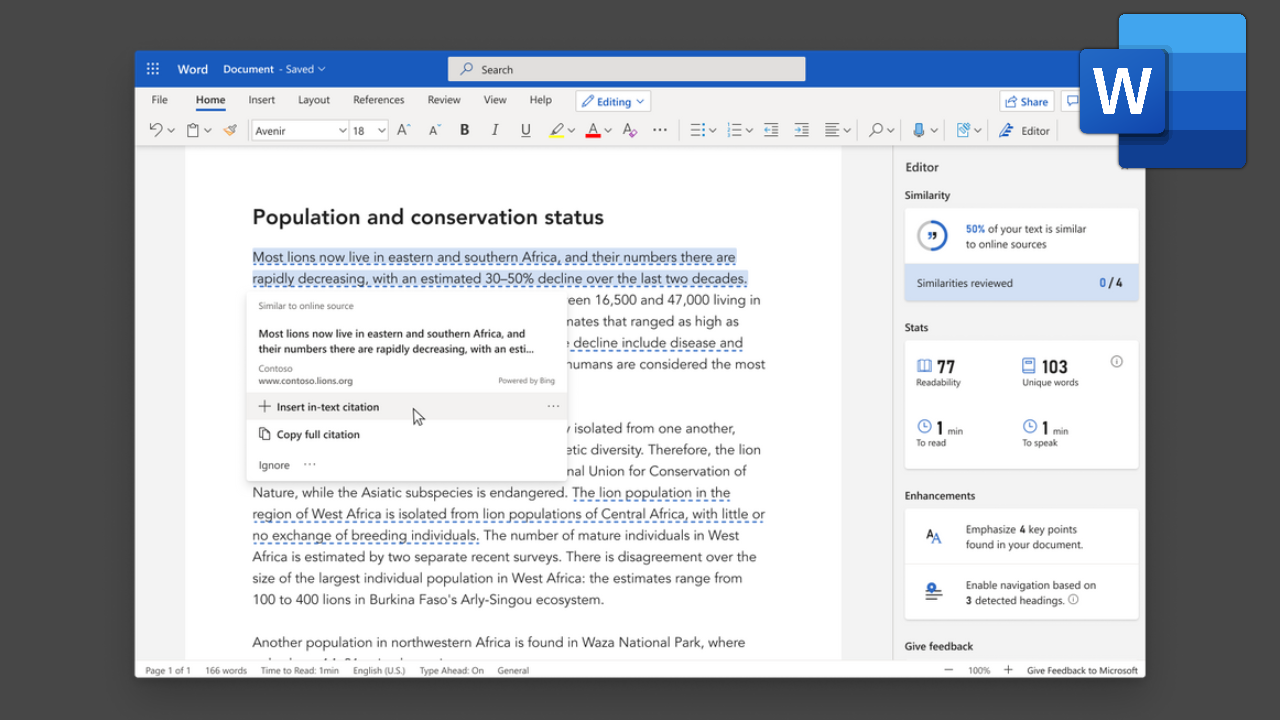Click the Undo icon
The image size is (1280, 720).
(x=156, y=130)
